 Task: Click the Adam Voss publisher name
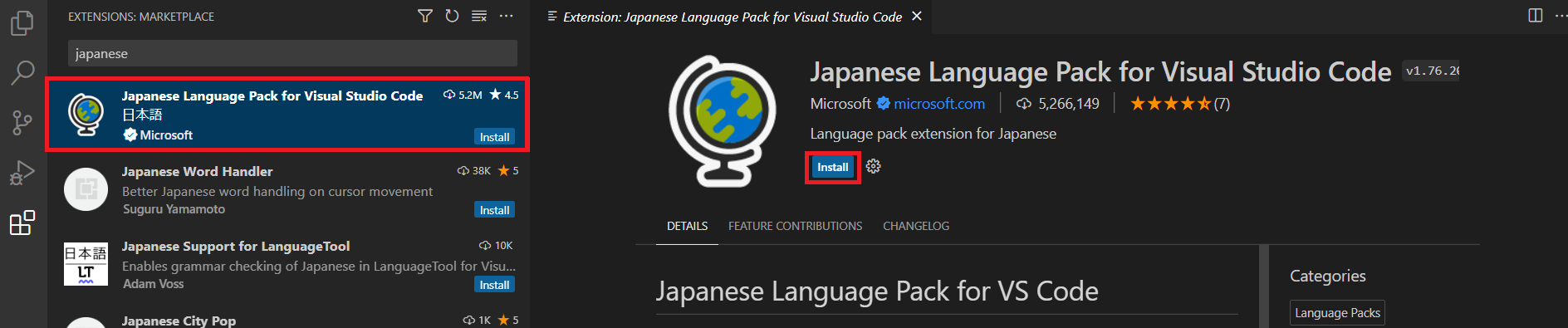point(153,284)
